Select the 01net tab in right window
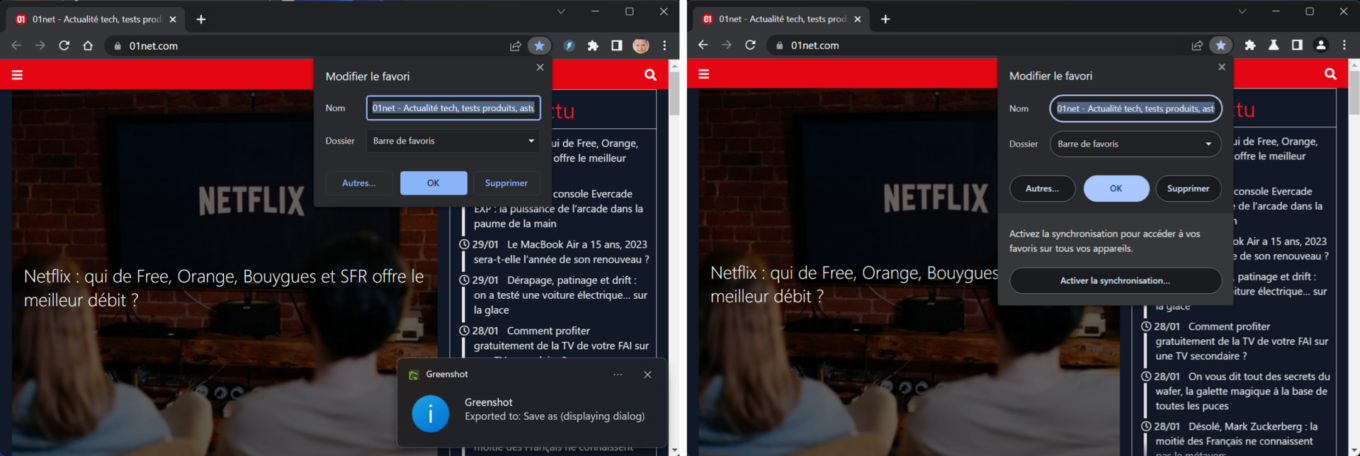Screen dimensions: 1360x456 click(x=781, y=19)
